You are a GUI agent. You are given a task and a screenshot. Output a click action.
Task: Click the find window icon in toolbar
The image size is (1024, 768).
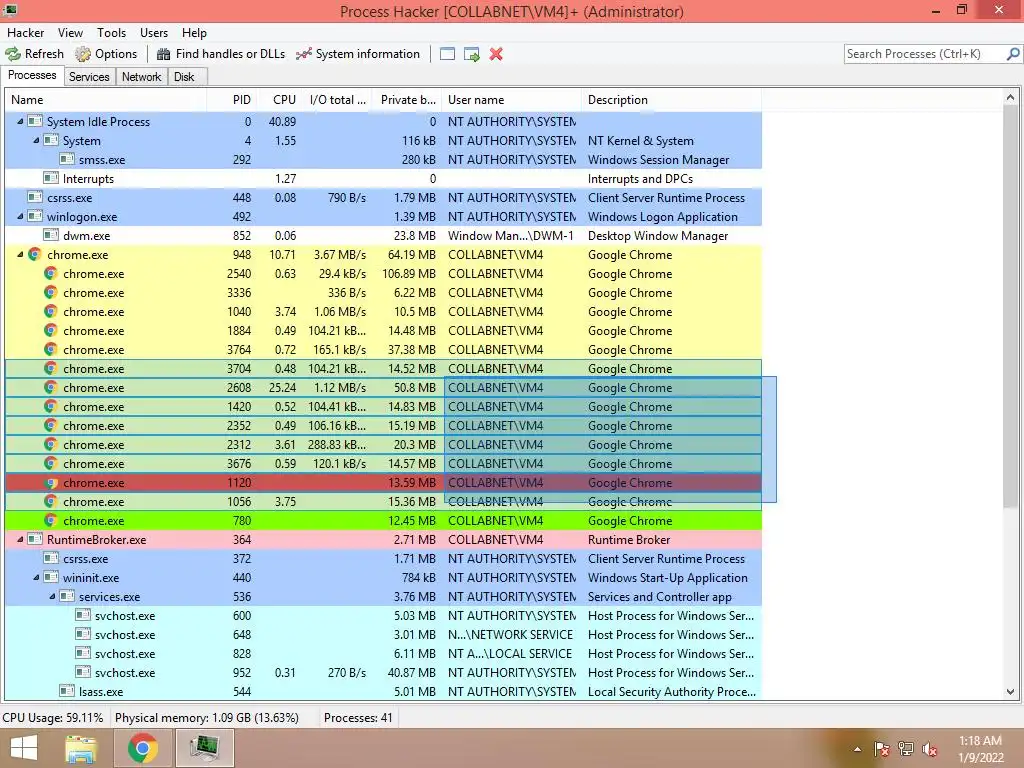pos(447,54)
